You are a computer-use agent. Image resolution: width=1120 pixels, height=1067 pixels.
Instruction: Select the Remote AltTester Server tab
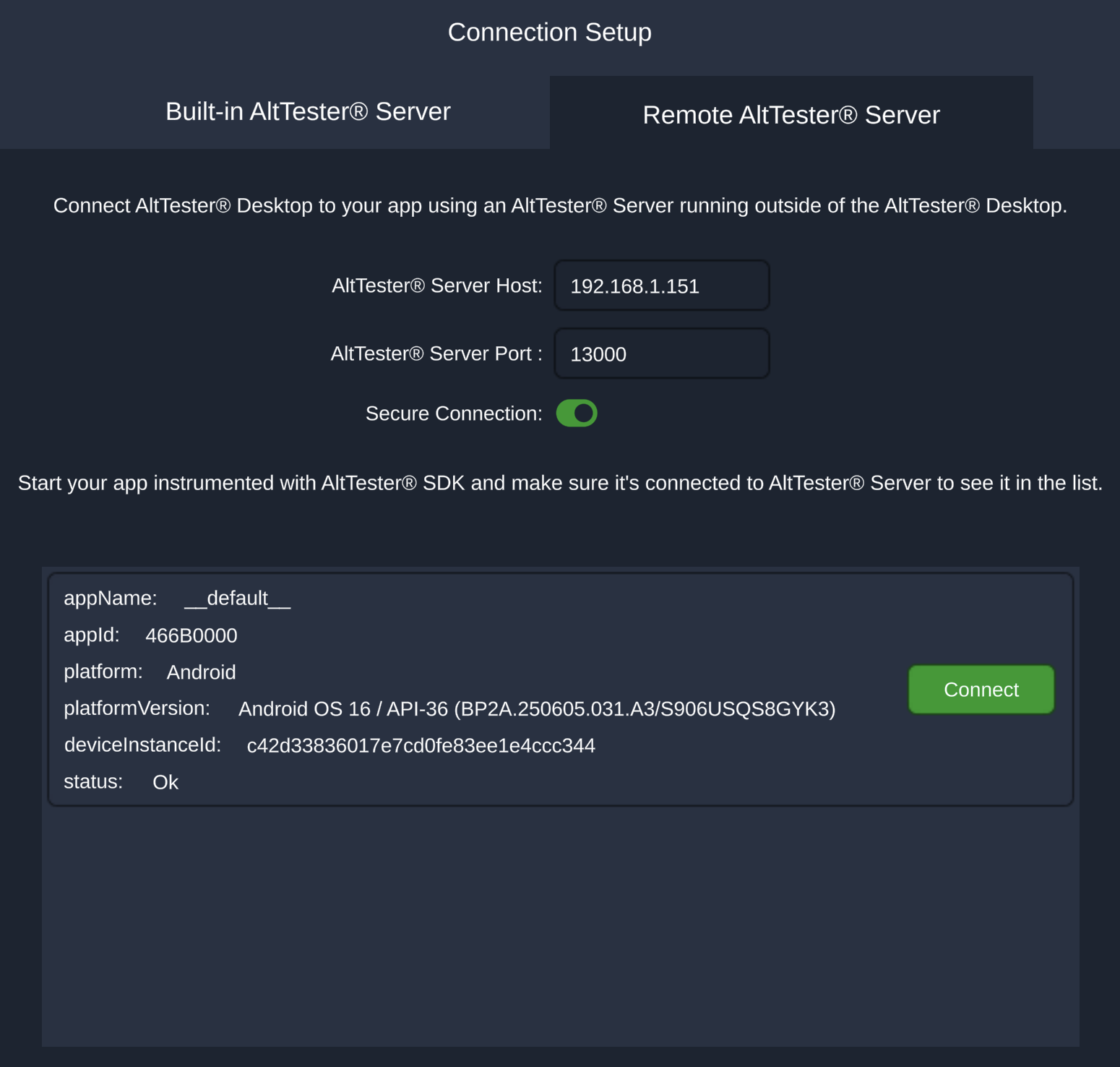pyautogui.click(x=791, y=115)
